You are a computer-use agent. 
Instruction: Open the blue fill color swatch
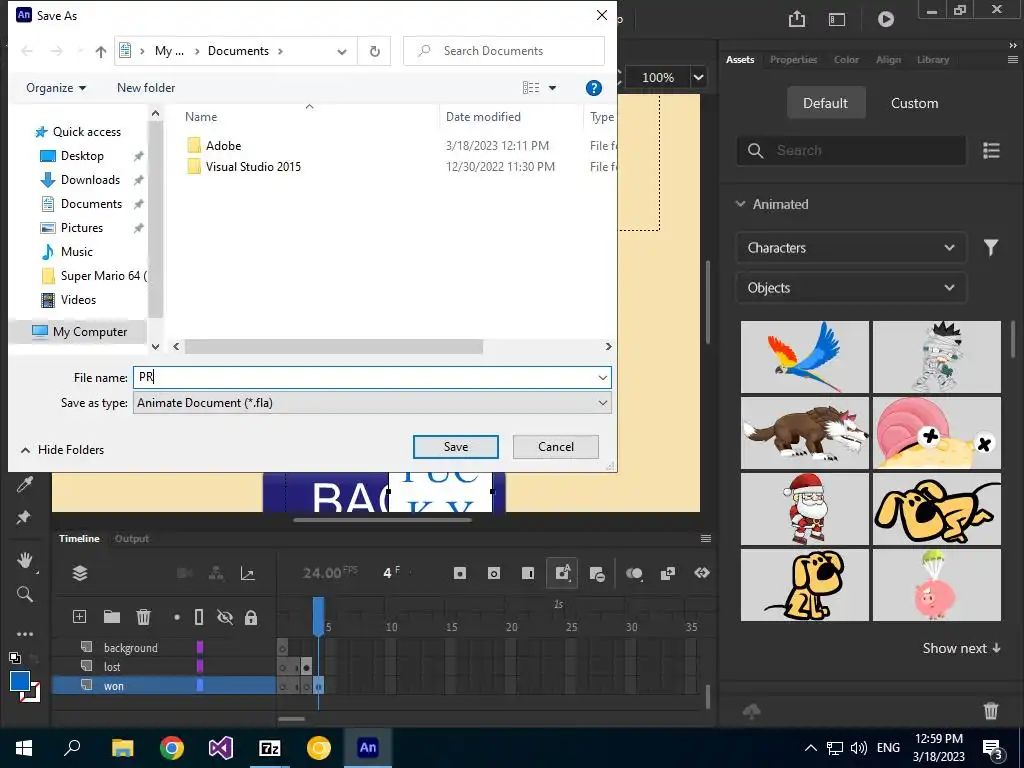coord(20,681)
